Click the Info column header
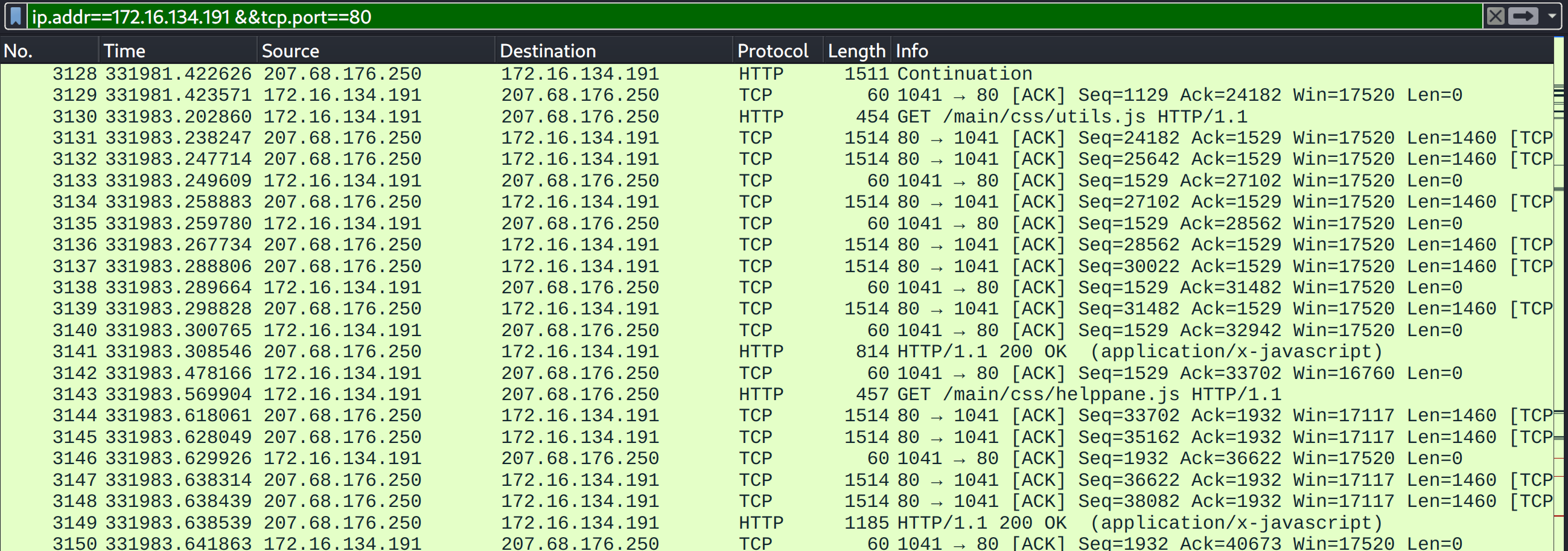Screen dimensions: 1568x551 (1222, 51)
